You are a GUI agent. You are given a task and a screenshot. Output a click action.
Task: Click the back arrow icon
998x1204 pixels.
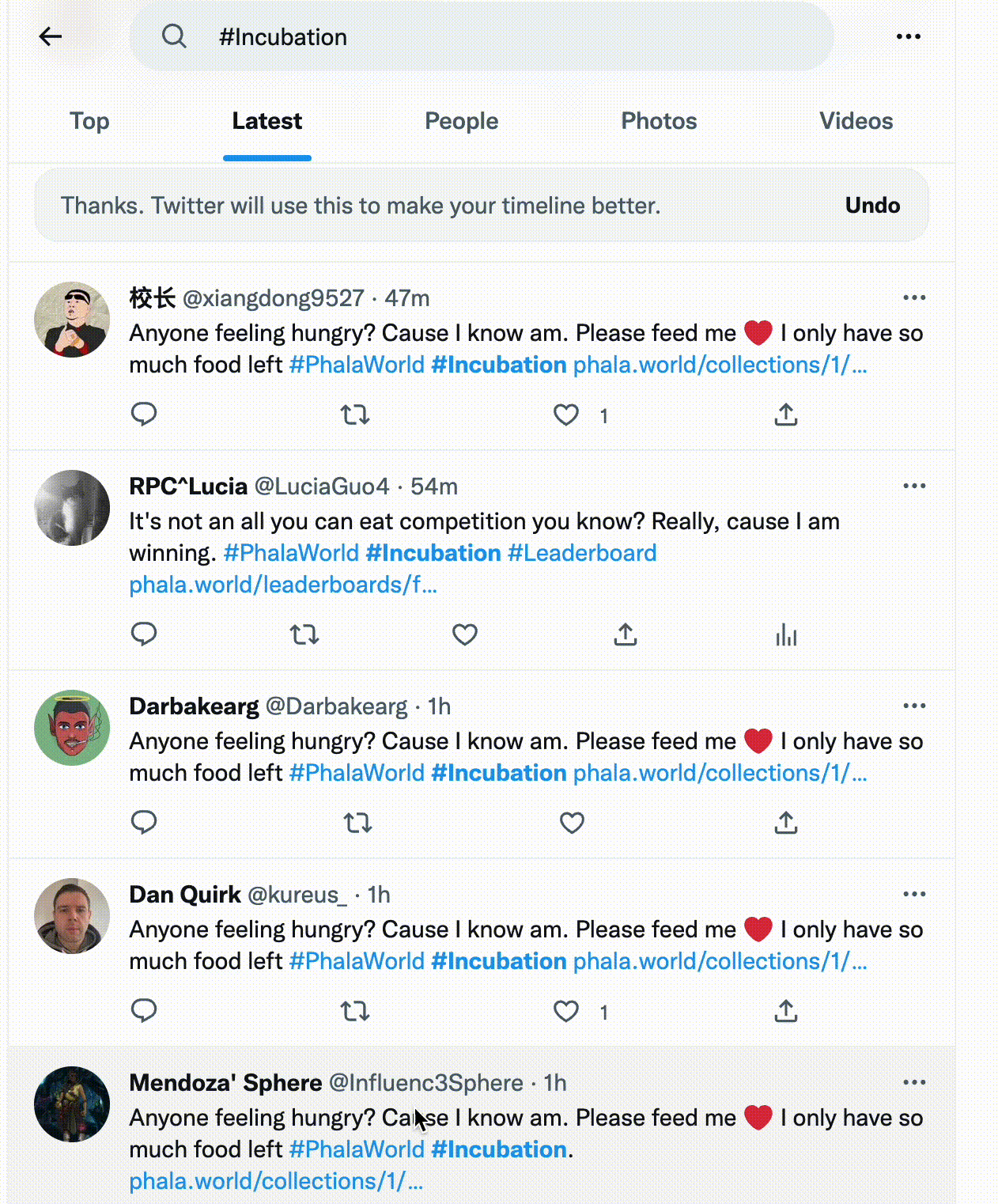pyautogui.click(x=51, y=36)
